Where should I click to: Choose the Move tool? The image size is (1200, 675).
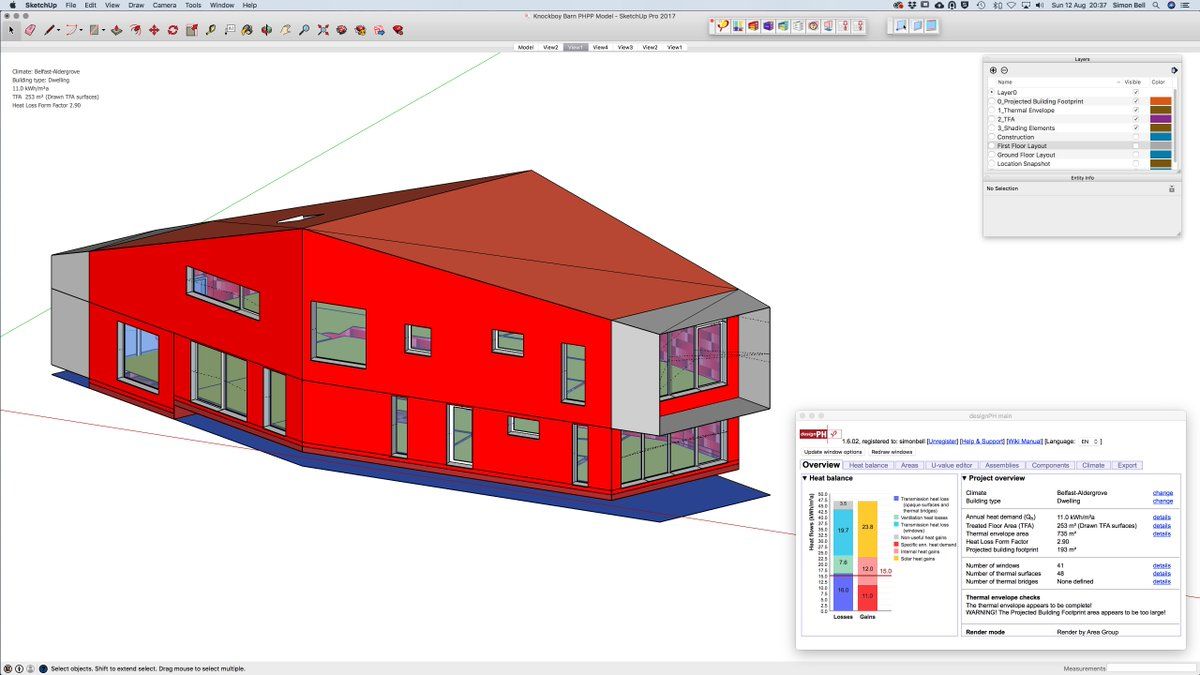pos(154,30)
